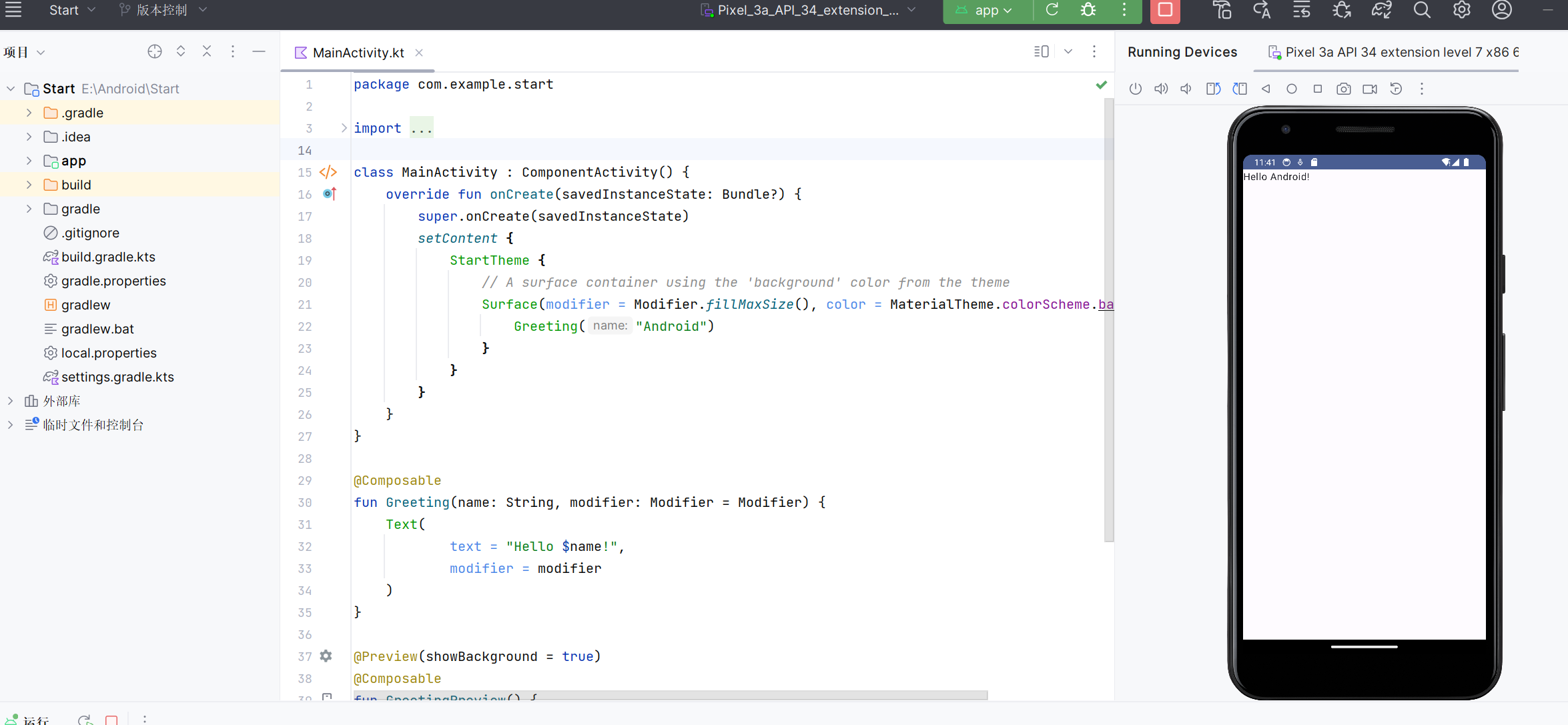Expand the gradle folder

[29, 209]
